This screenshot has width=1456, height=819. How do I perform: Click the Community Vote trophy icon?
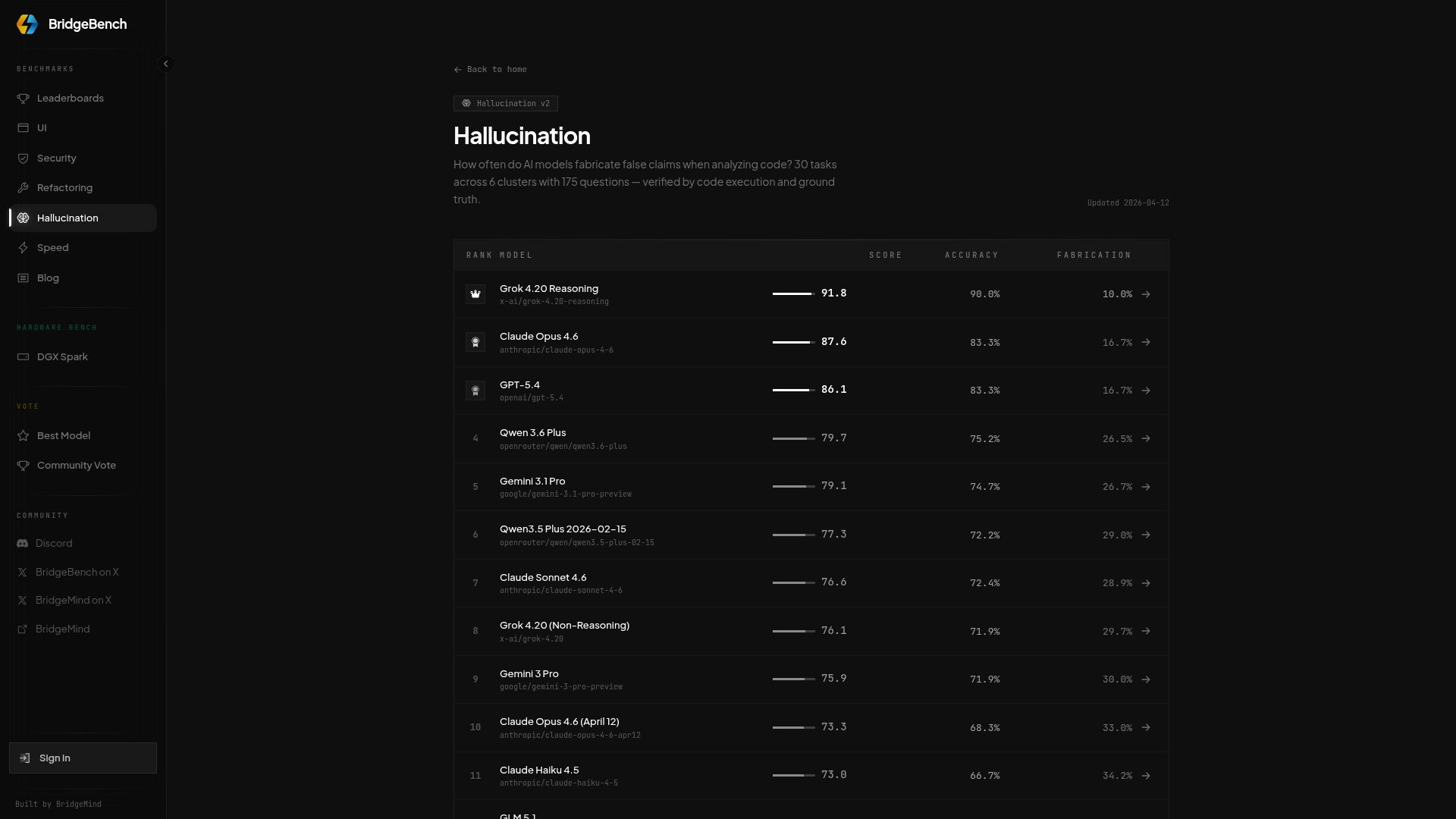24,466
